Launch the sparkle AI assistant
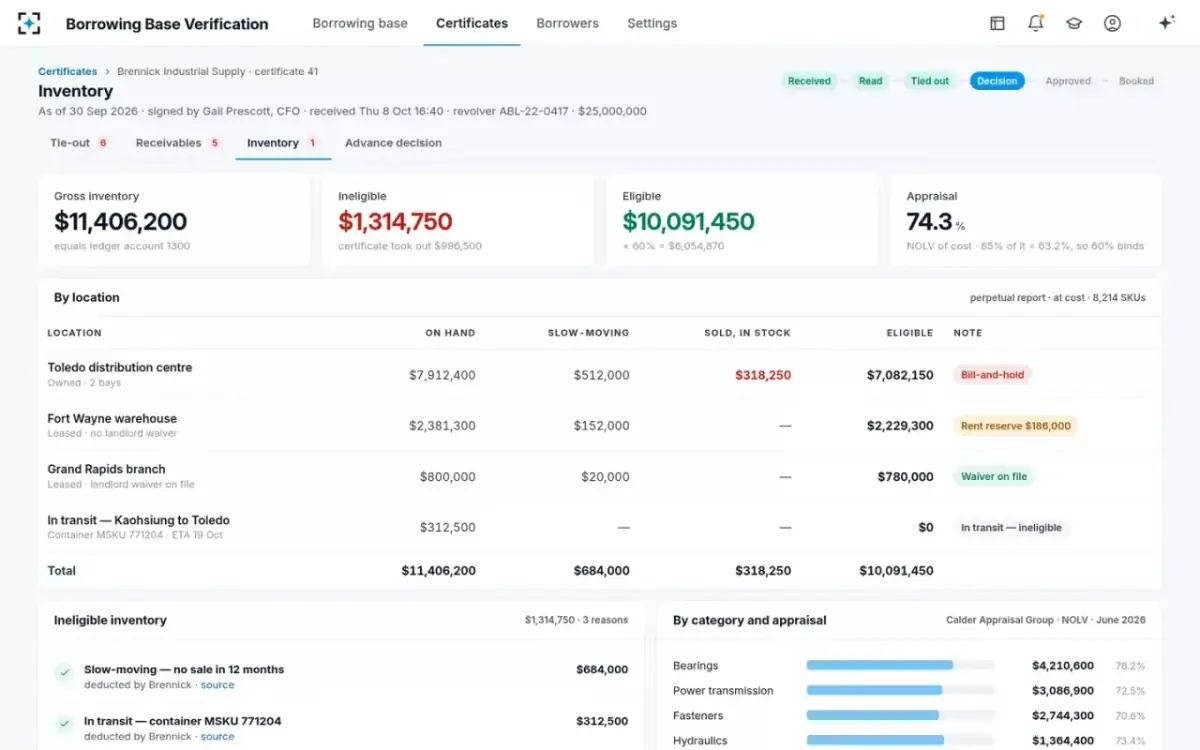The width and height of the screenshot is (1200, 750). (x=1166, y=23)
